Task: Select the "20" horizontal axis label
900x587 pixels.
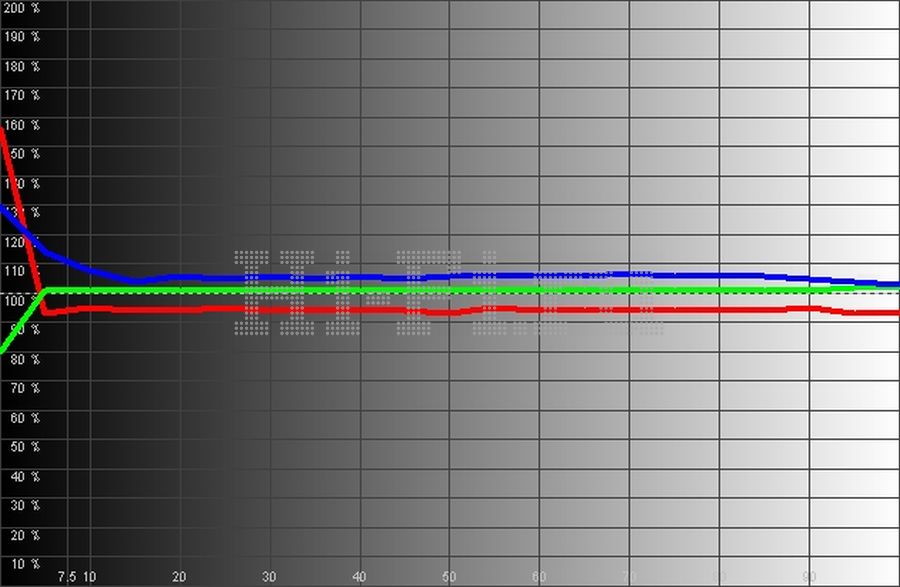Action: 179,577
